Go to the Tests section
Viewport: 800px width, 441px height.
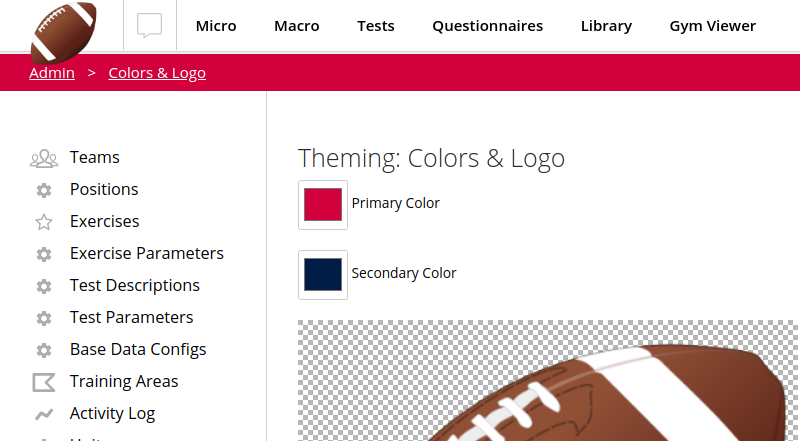(376, 26)
